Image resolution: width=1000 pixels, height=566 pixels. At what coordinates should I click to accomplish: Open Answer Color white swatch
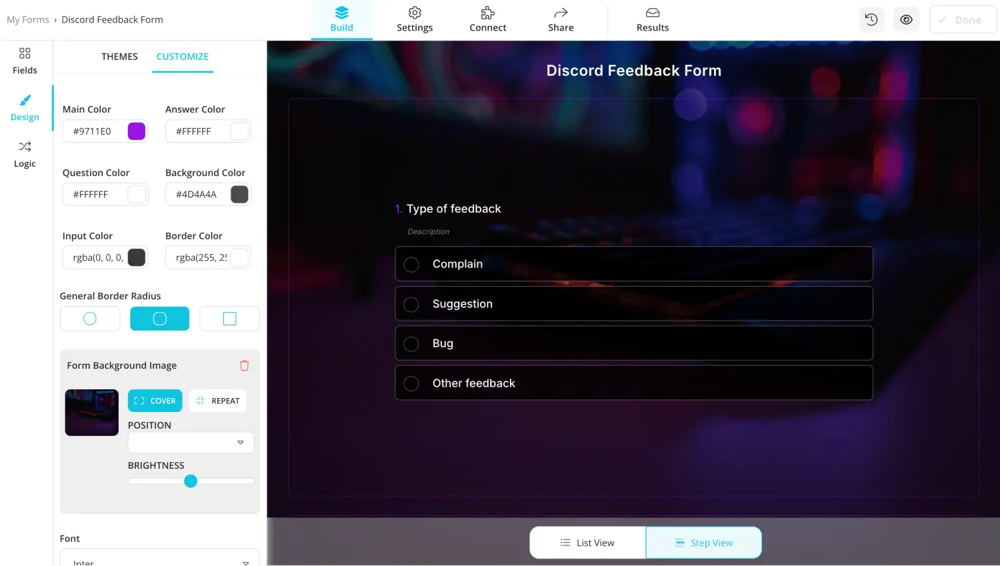click(239, 131)
